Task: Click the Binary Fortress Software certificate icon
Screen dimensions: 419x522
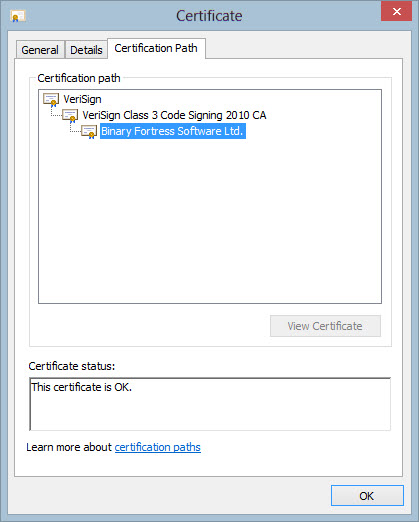Action: tap(89, 131)
